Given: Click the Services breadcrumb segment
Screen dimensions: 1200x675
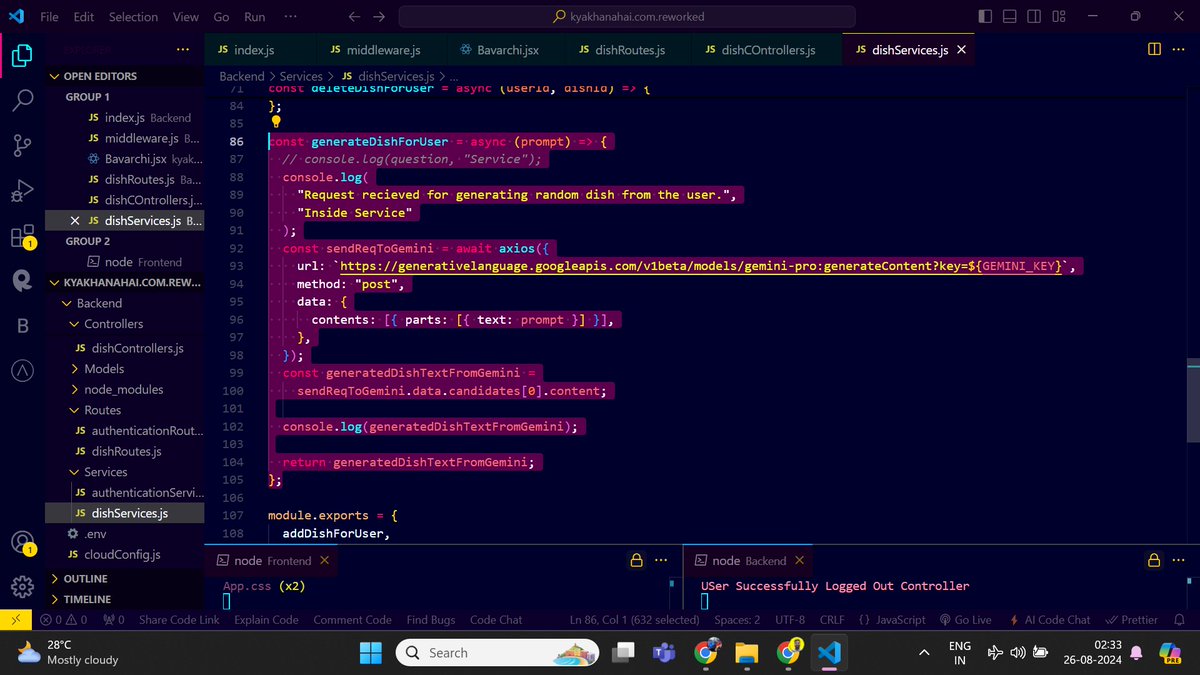Looking at the screenshot, I should [301, 76].
